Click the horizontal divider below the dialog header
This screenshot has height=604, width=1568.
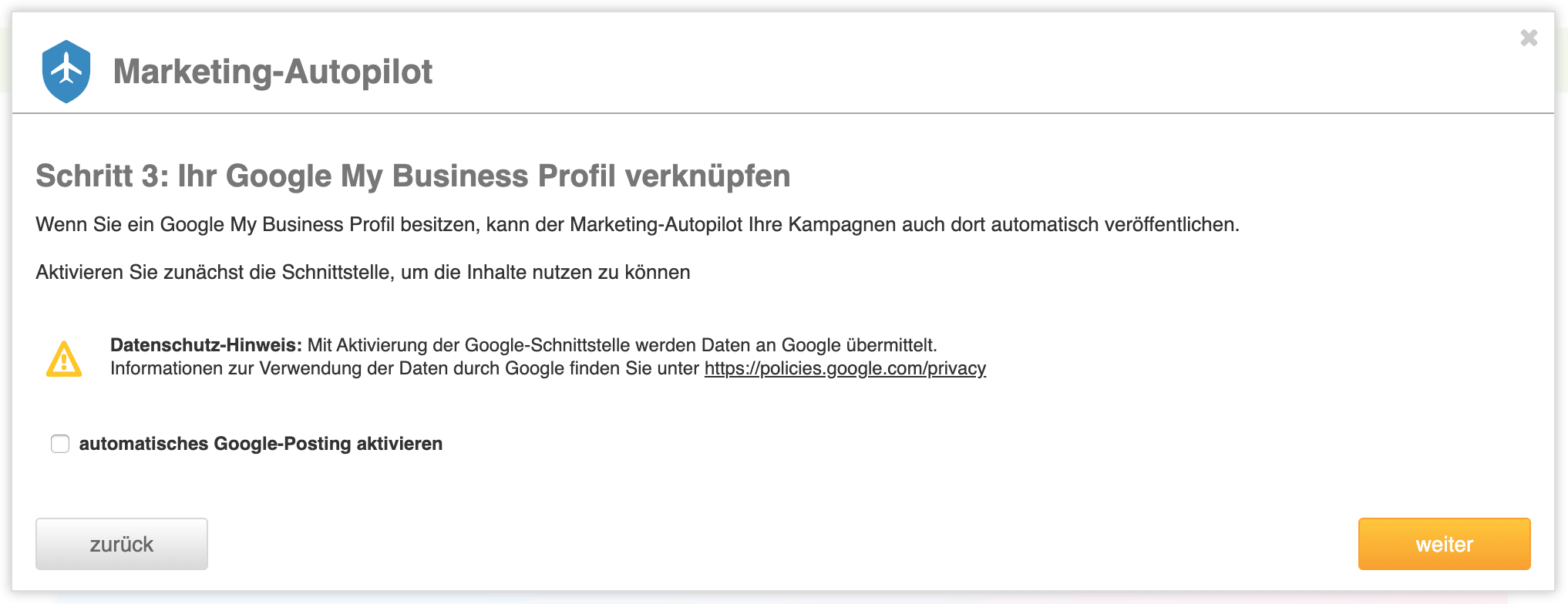783,113
